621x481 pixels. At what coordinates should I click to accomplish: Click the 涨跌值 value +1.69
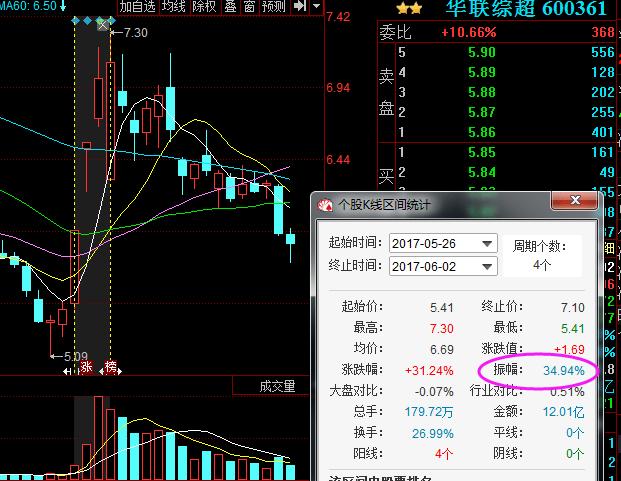pos(569,350)
